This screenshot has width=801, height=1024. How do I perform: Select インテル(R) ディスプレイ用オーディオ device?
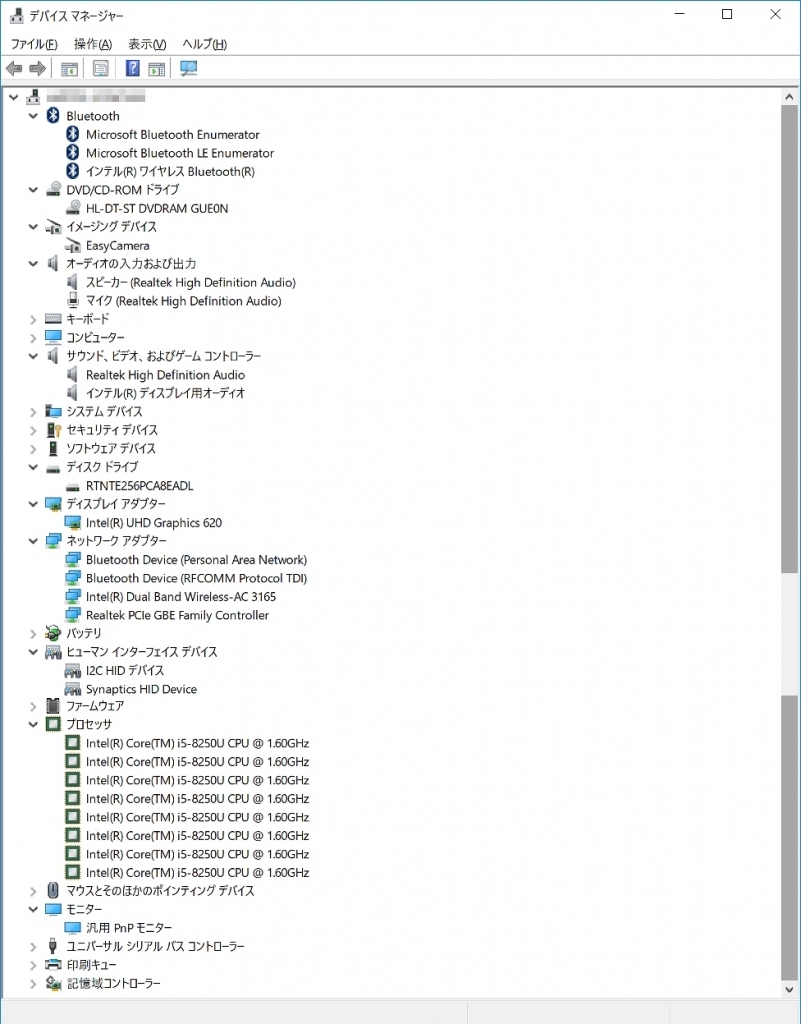165,392
